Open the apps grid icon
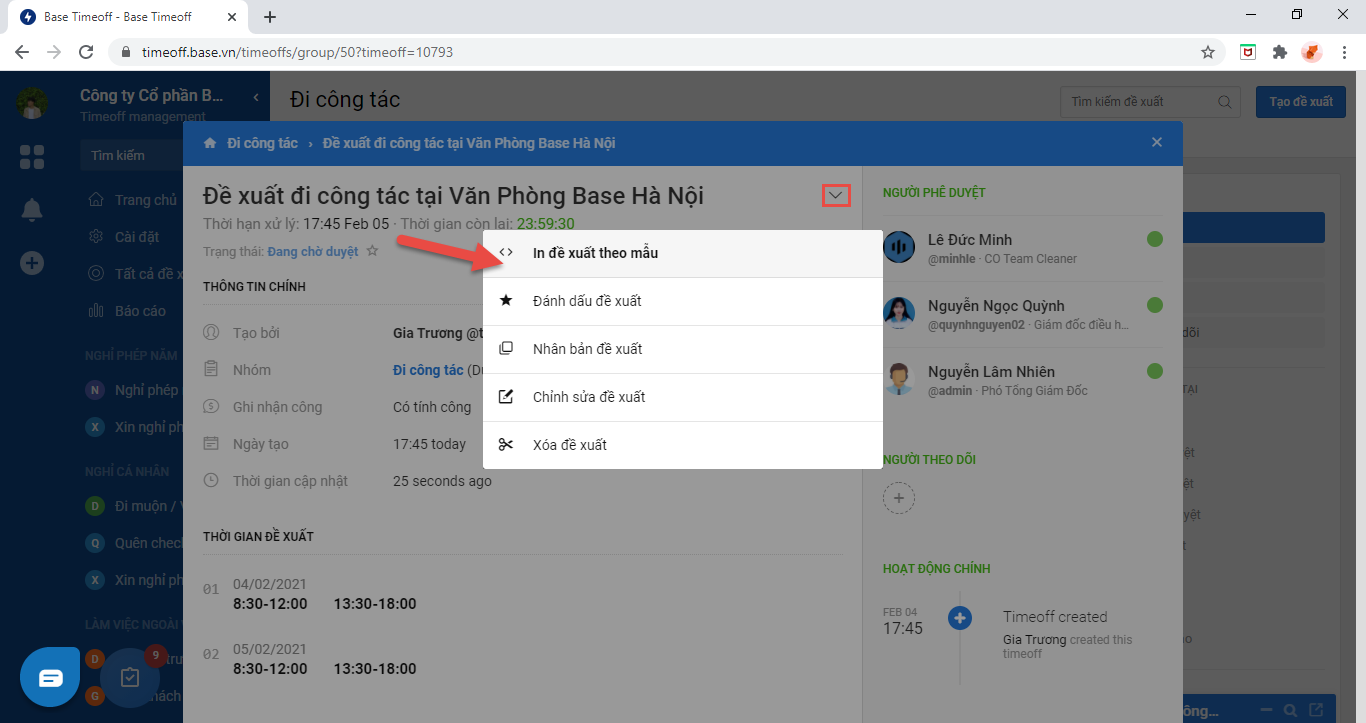 [32, 156]
